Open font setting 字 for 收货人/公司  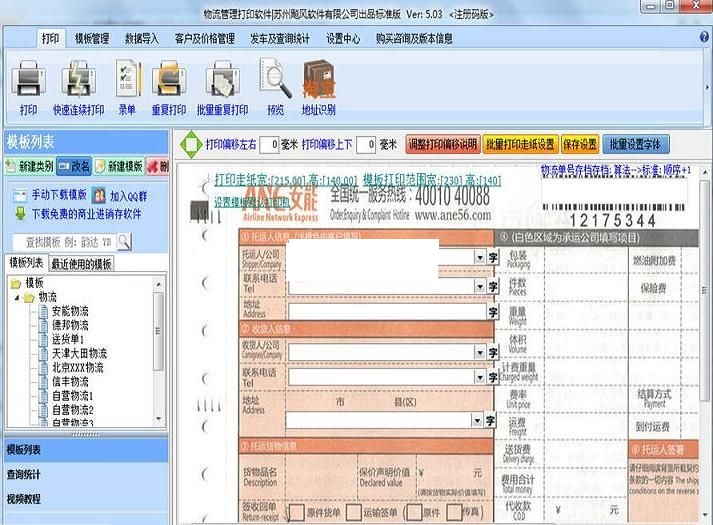pyautogui.click(x=493, y=353)
